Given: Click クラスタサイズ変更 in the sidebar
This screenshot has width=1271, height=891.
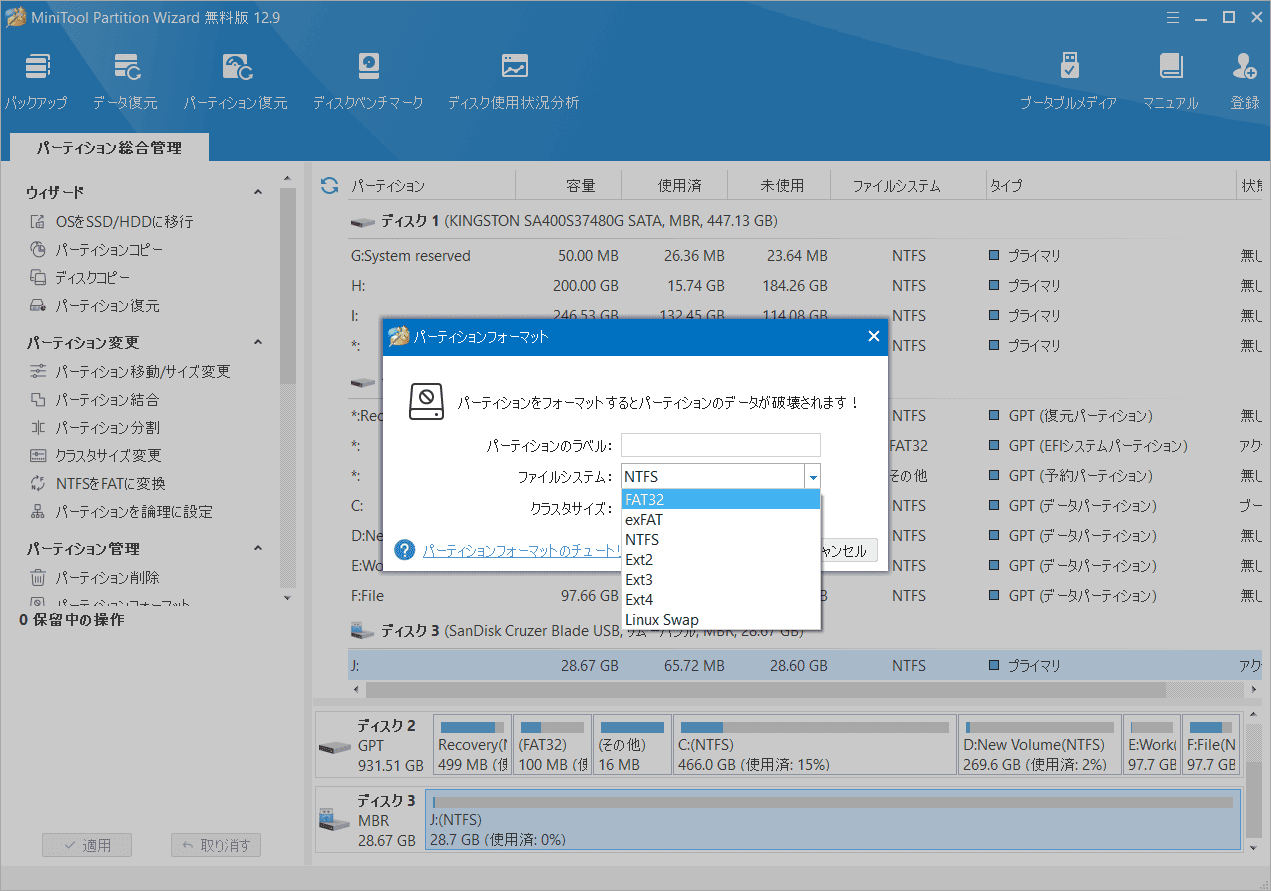Looking at the screenshot, I should (x=95, y=455).
